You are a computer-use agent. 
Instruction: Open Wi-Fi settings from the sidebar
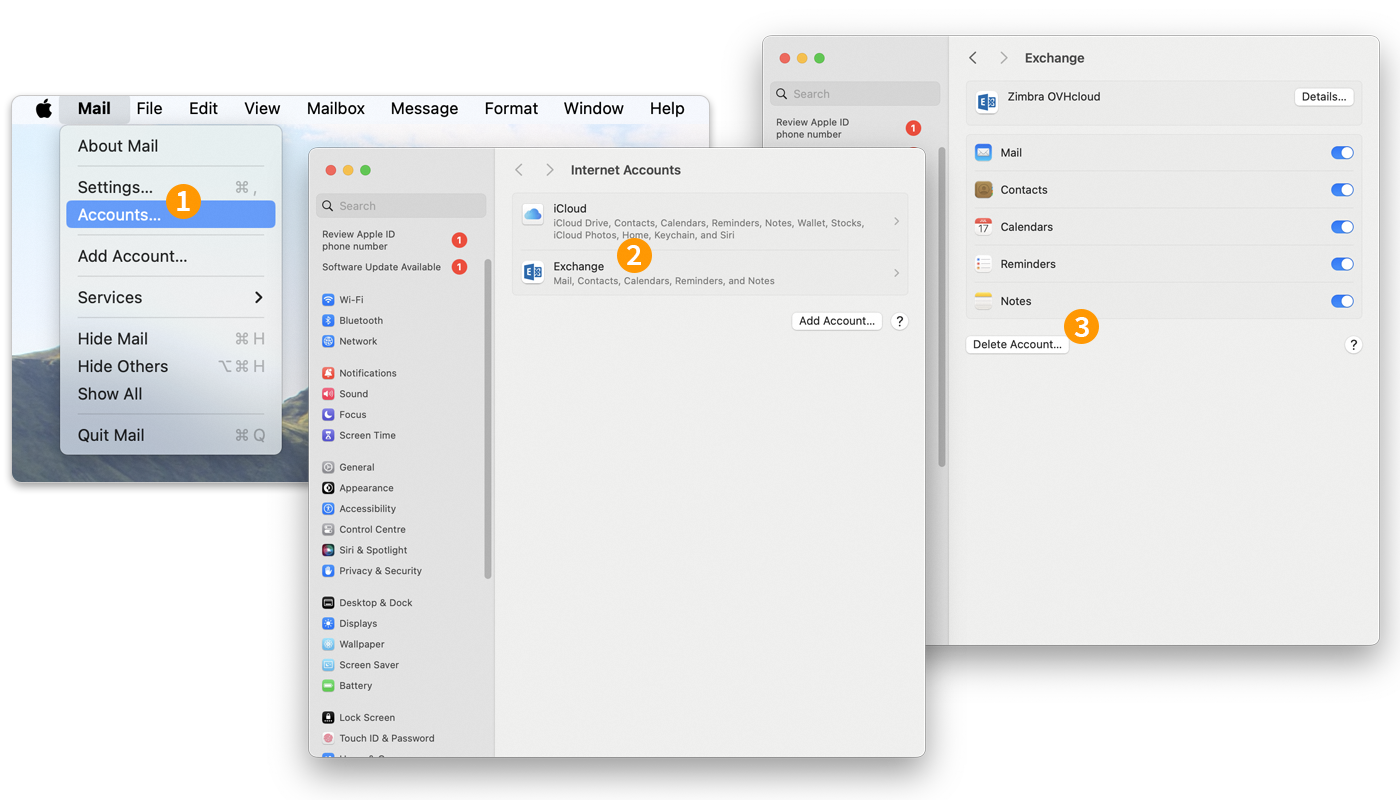tap(359, 298)
